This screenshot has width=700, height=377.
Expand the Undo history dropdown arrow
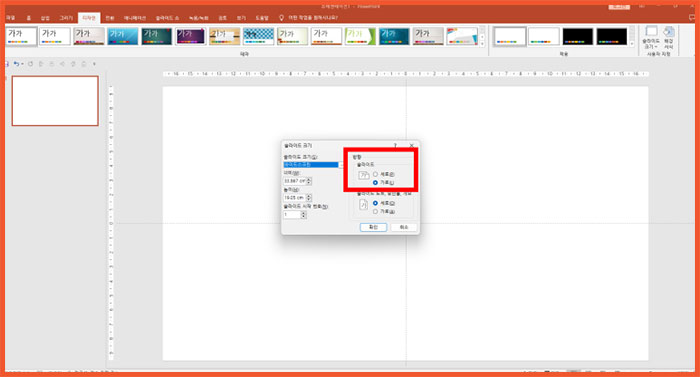click(22, 64)
